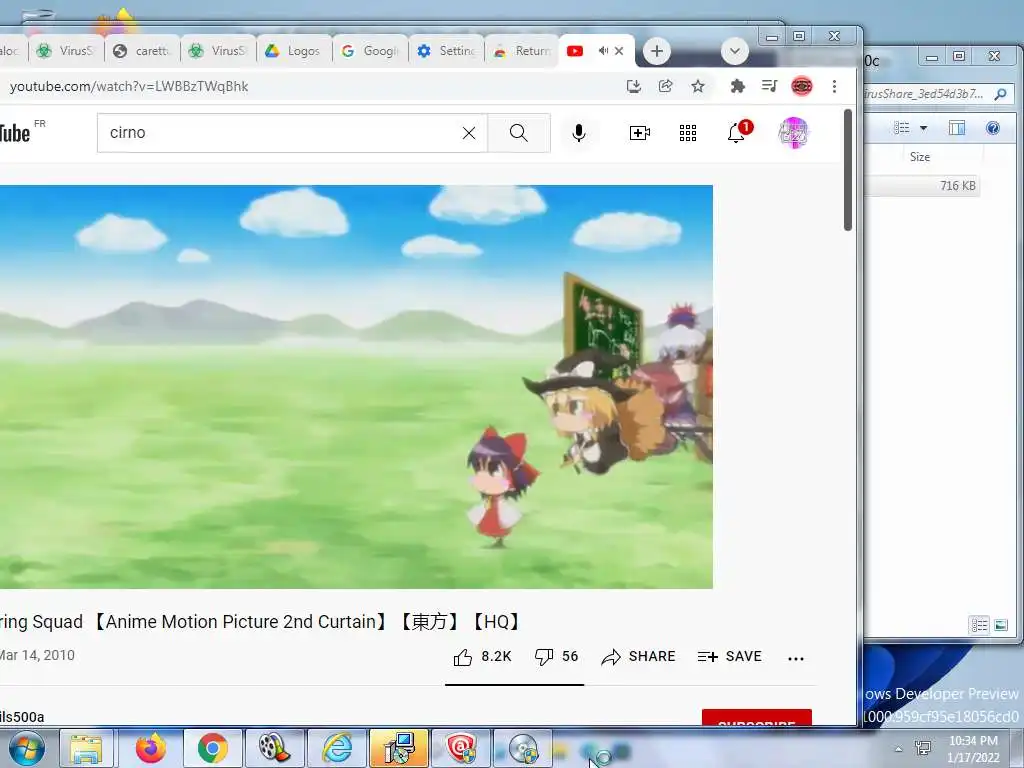Click the YouTube search magnifier button

point(519,133)
